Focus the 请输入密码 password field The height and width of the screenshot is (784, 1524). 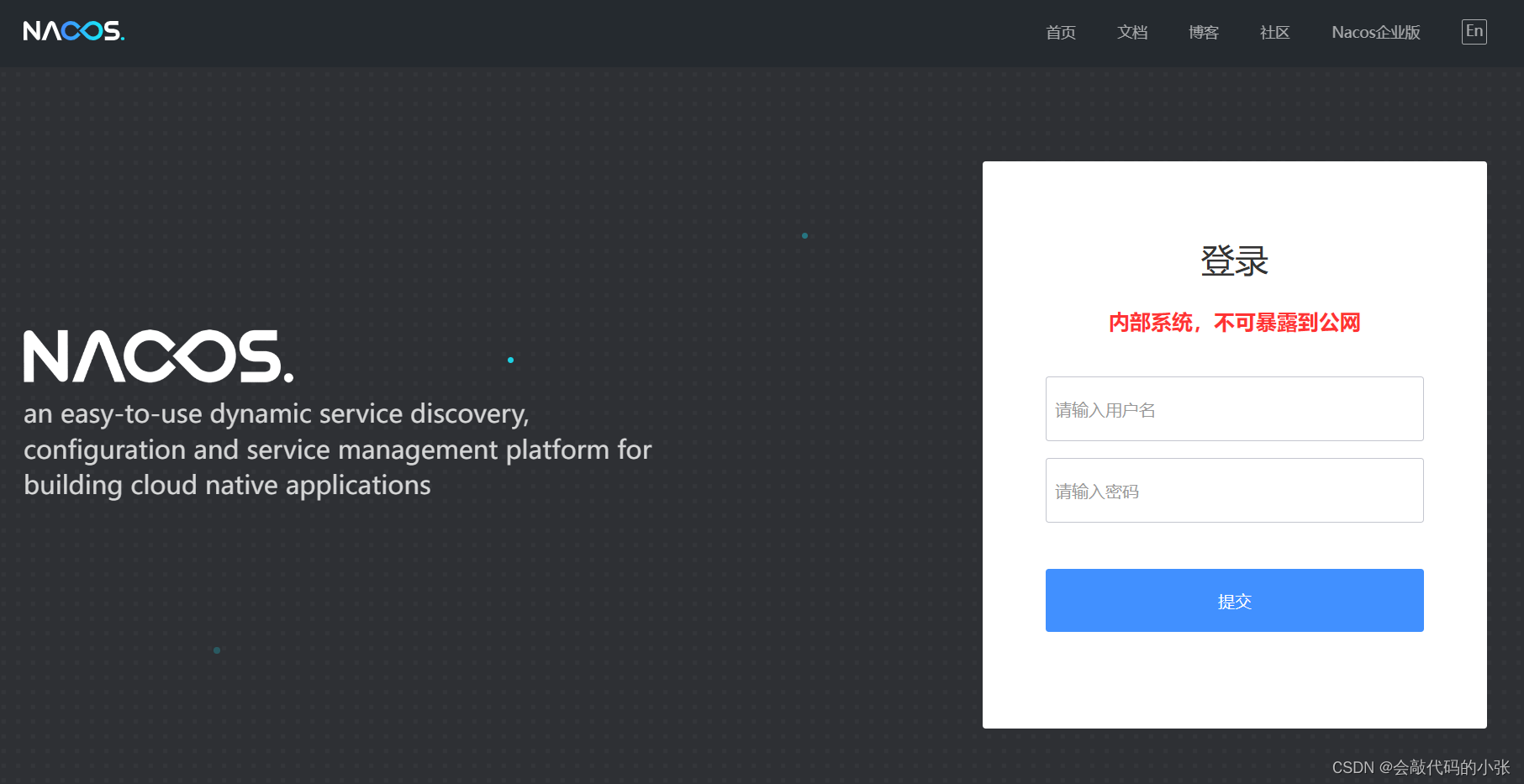pyautogui.click(x=1235, y=491)
